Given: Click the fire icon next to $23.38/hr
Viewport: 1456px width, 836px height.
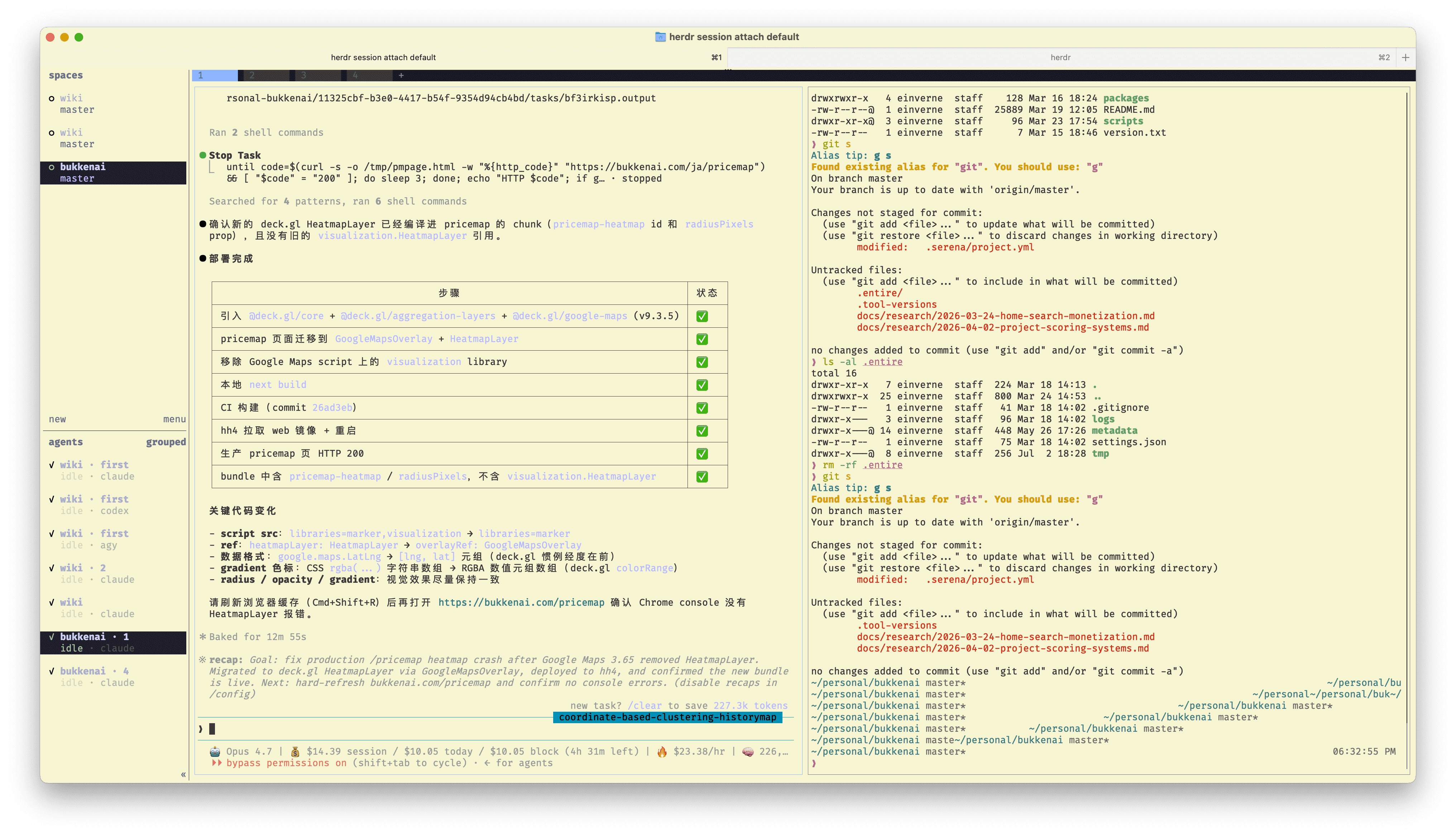Looking at the screenshot, I should tap(662, 751).
